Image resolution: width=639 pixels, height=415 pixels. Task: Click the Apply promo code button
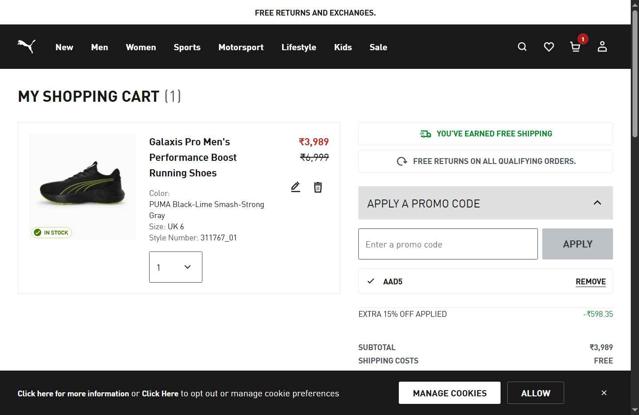pos(577,244)
